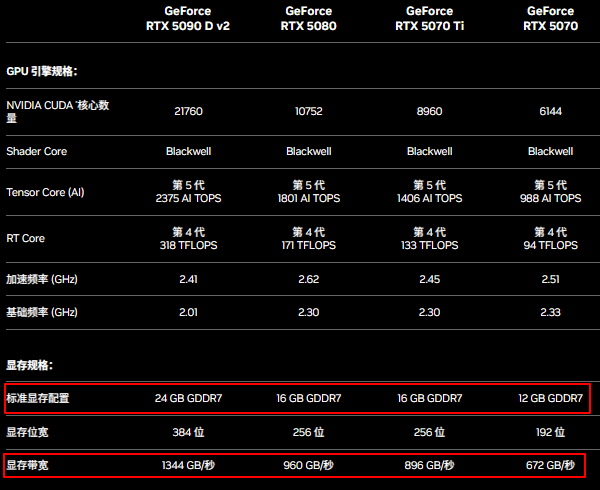Click the 基础频率 (GHz) row label
Screen dimensions: 600x490
[42, 313]
